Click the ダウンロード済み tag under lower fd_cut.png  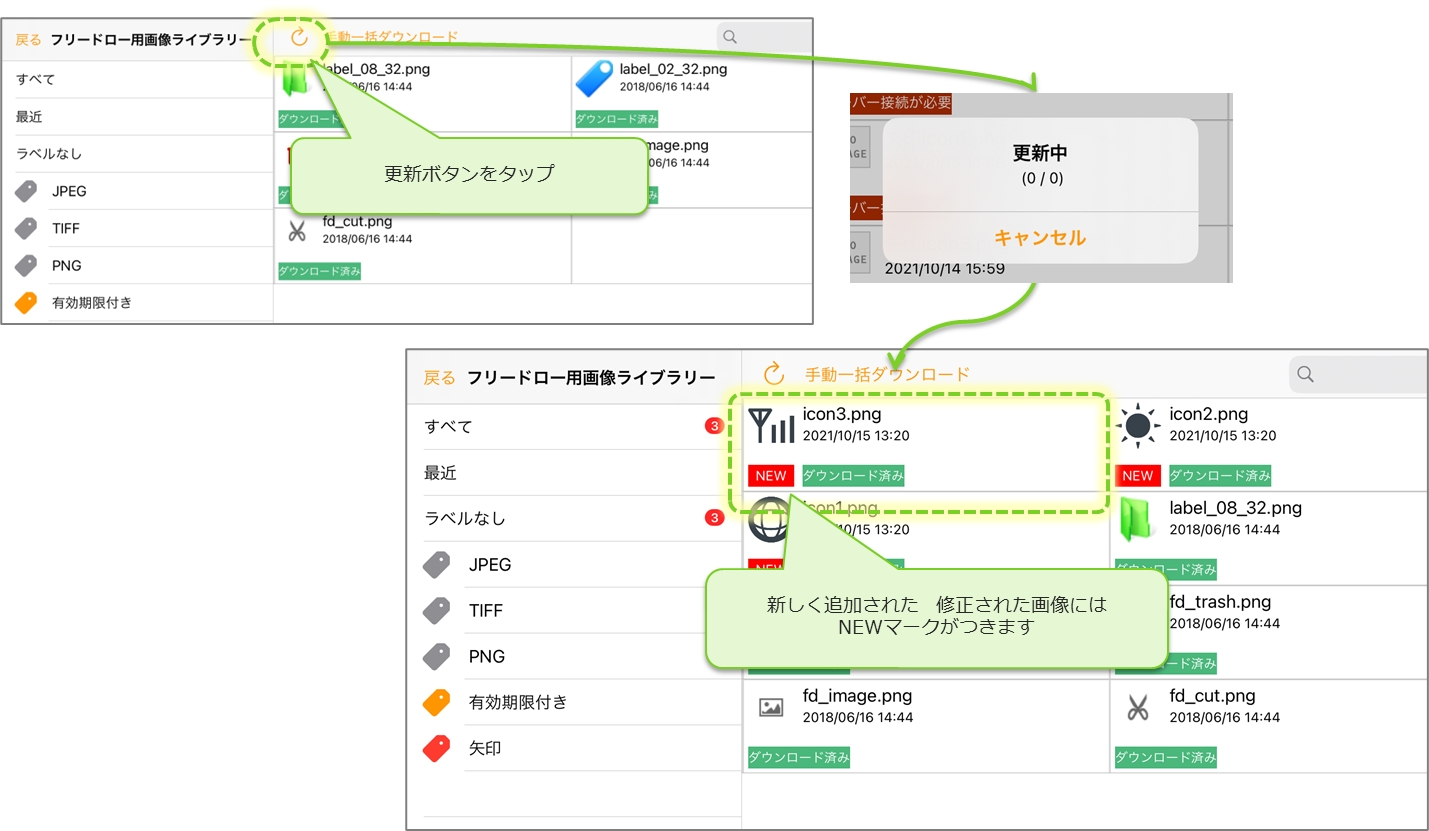[1166, 758]
